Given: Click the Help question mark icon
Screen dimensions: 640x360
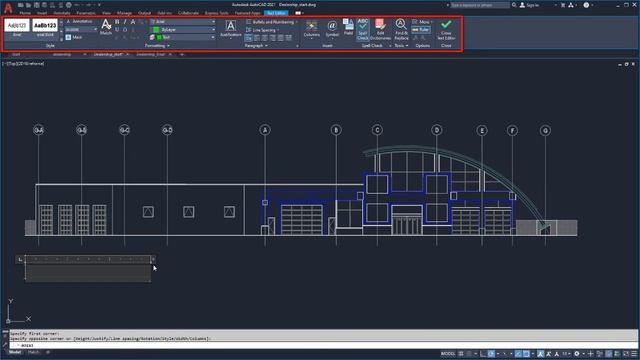Looking at the screenshot, I should click(586, 5).
